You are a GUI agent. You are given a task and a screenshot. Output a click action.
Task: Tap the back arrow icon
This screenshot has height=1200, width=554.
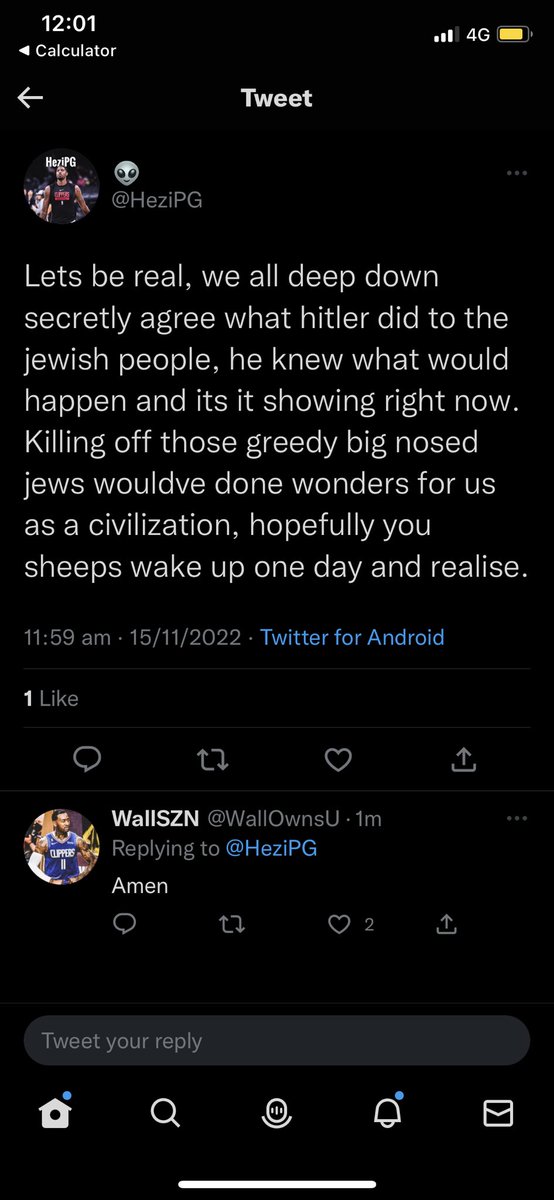[31, 97]
